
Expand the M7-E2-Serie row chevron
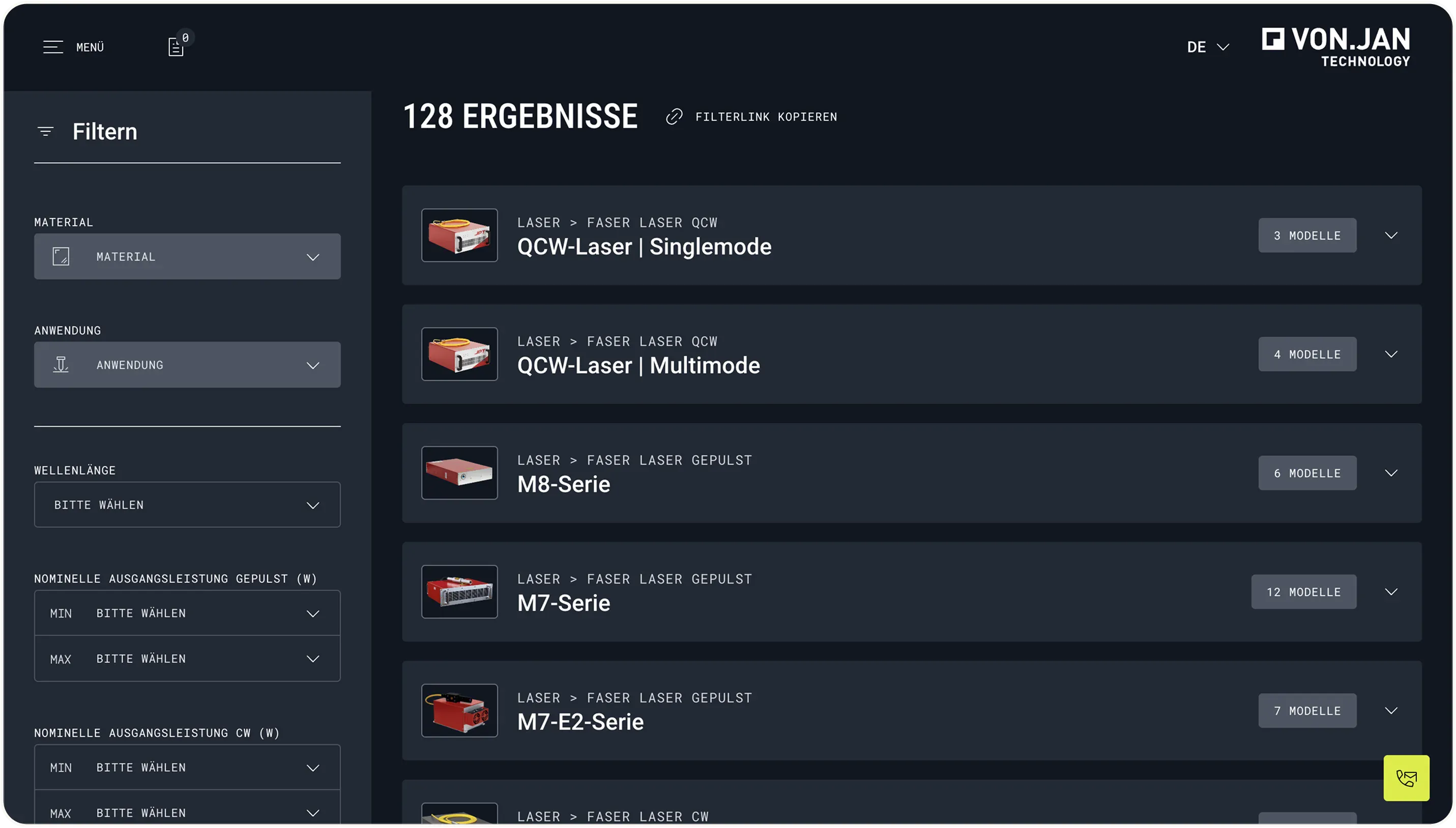1391,711
